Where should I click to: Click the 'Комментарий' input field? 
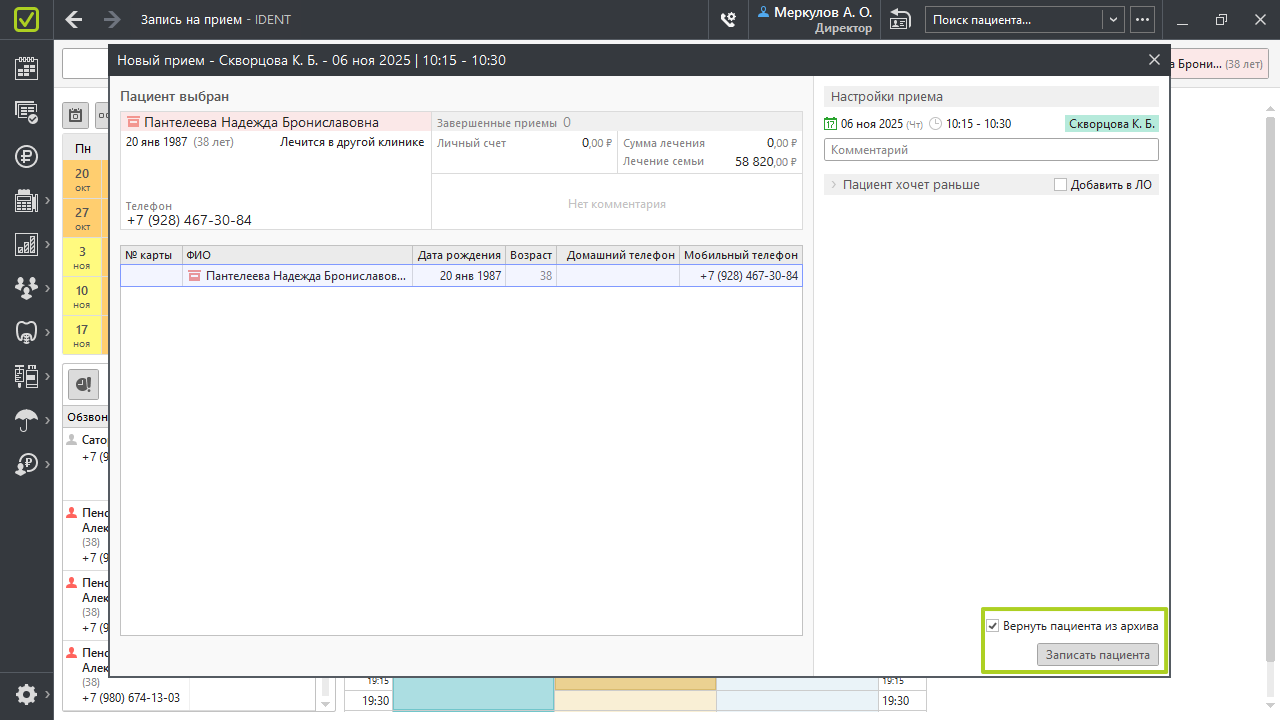tap(990, 150)
